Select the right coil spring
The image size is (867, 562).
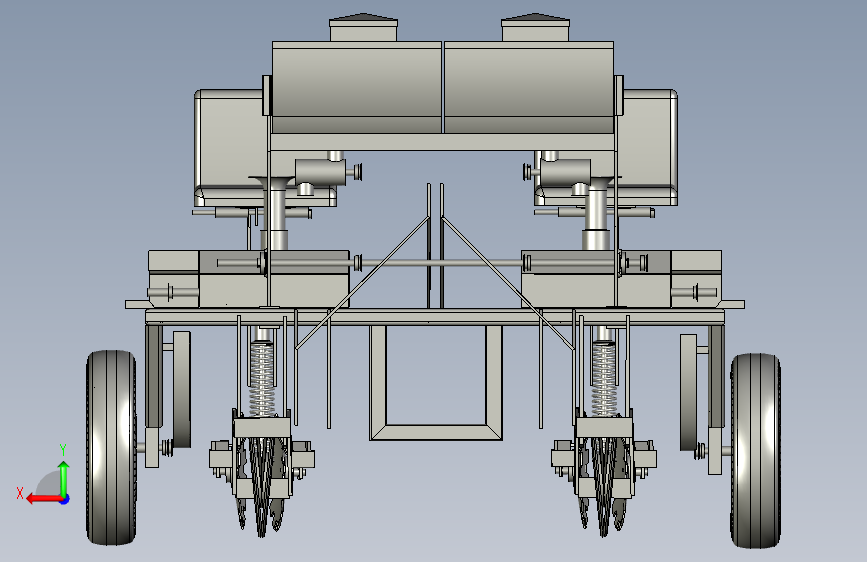click(x=604, y=378)
